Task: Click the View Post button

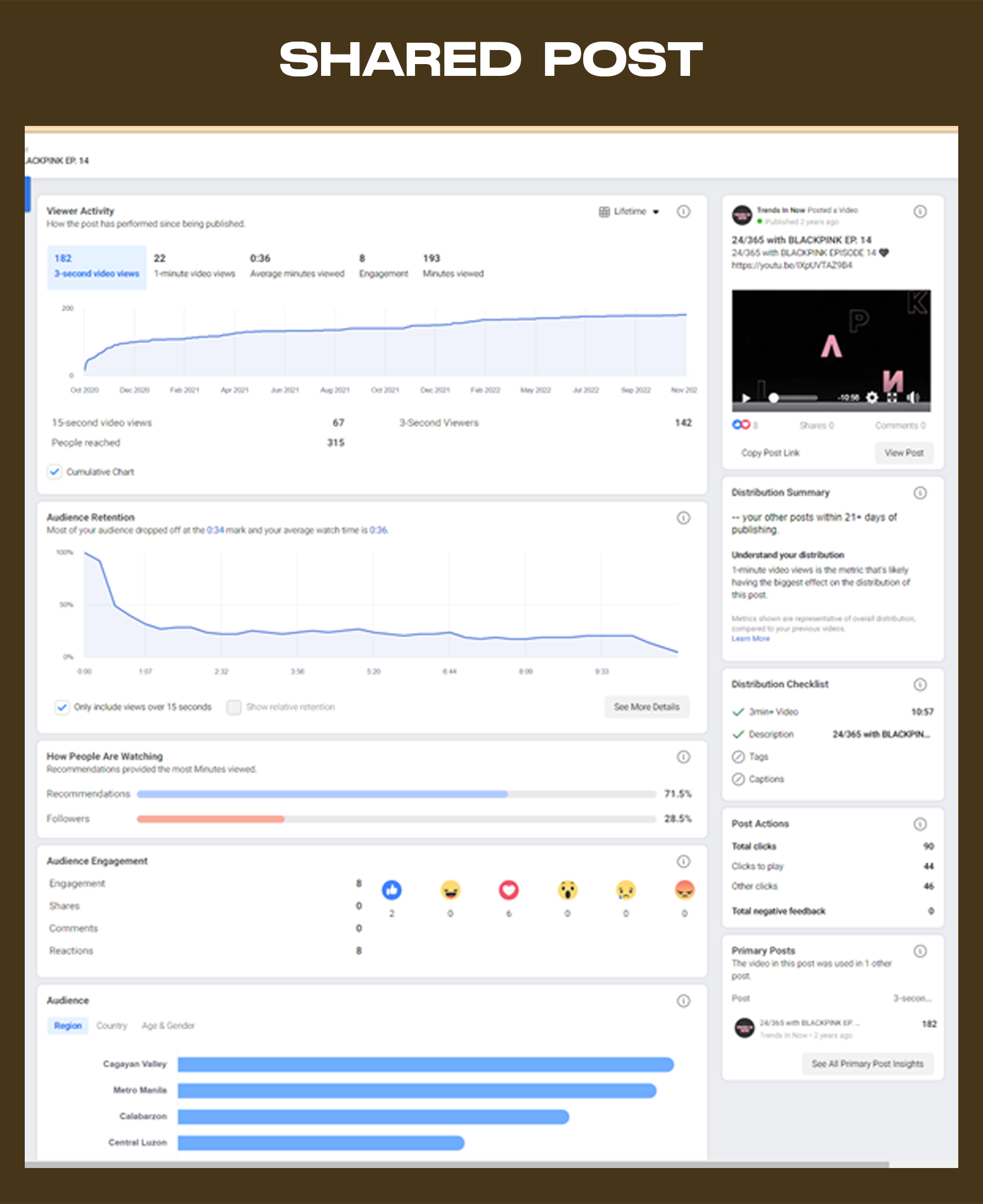Action: 904,453
